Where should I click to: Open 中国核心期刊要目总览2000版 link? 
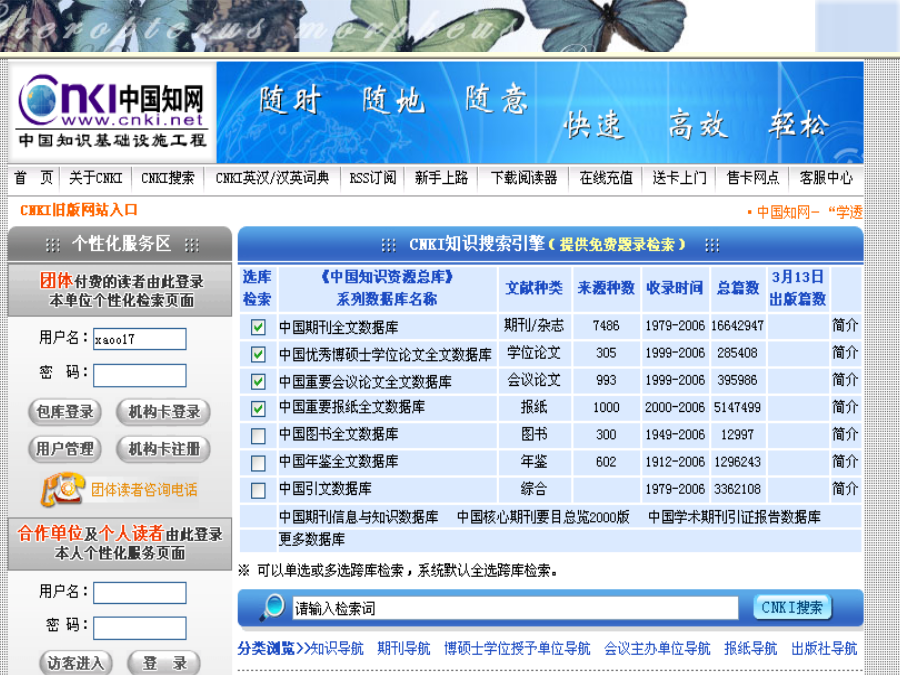[x=543, y=517]
